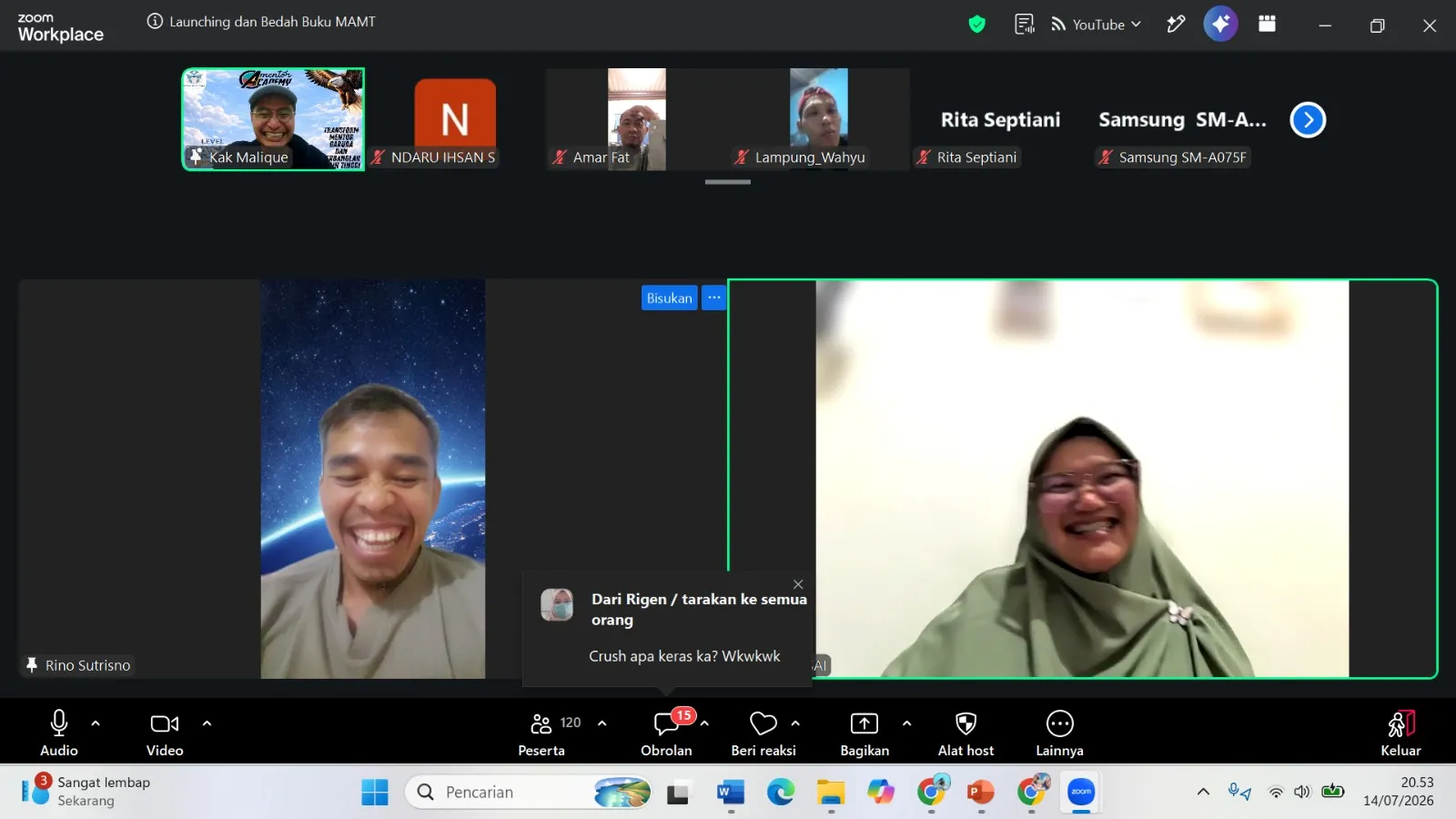Mute participant with the Bisukan button
Viewport: 1456px width, 819px height.
coord(669,298)
